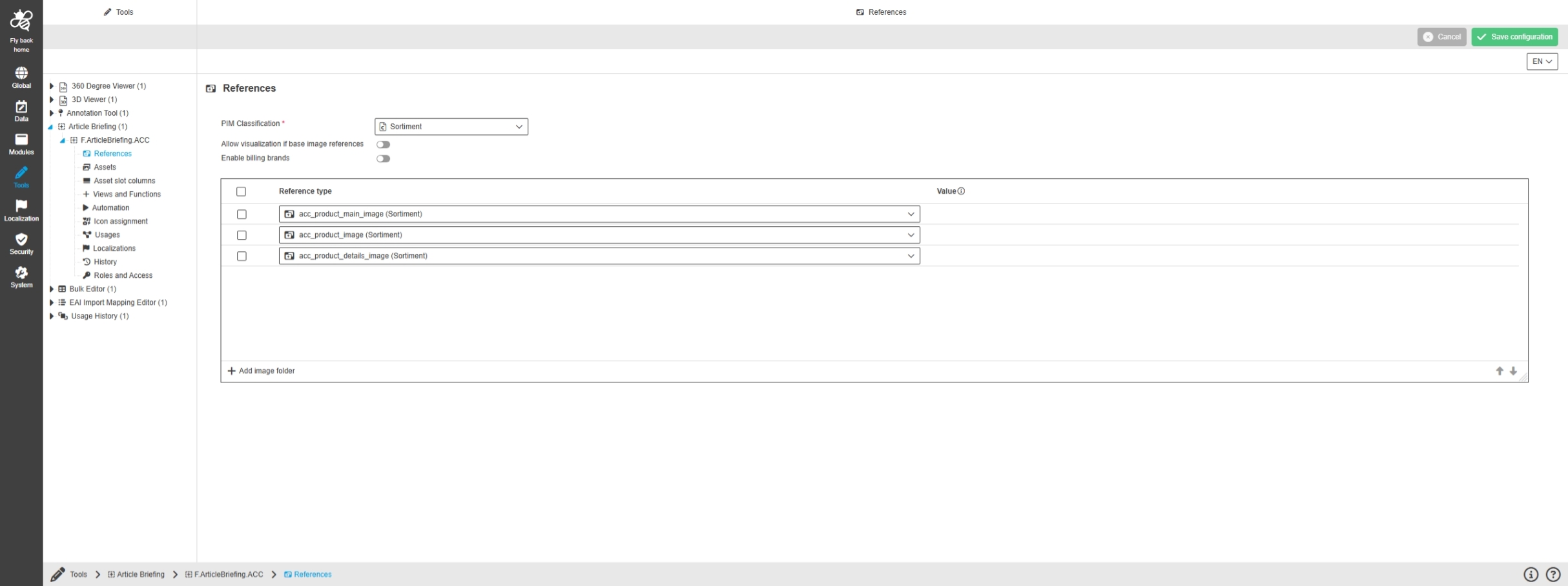Click the References heading icon

pos(211,89)
